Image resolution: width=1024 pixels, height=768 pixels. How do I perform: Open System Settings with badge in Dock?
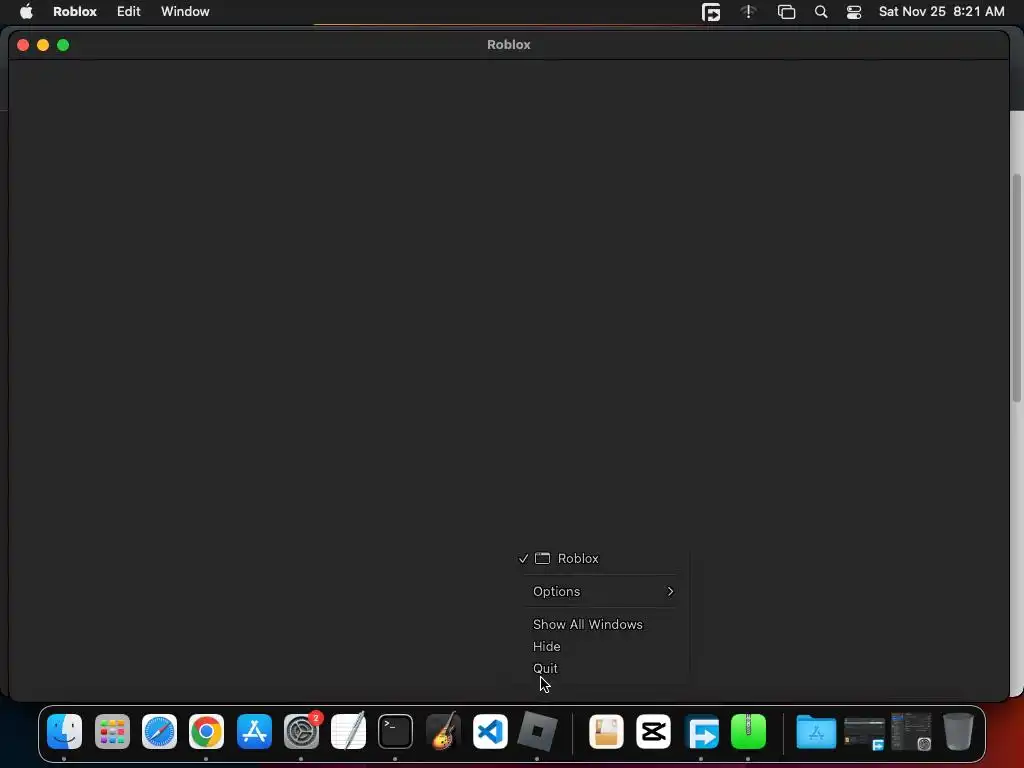point(302,731)
